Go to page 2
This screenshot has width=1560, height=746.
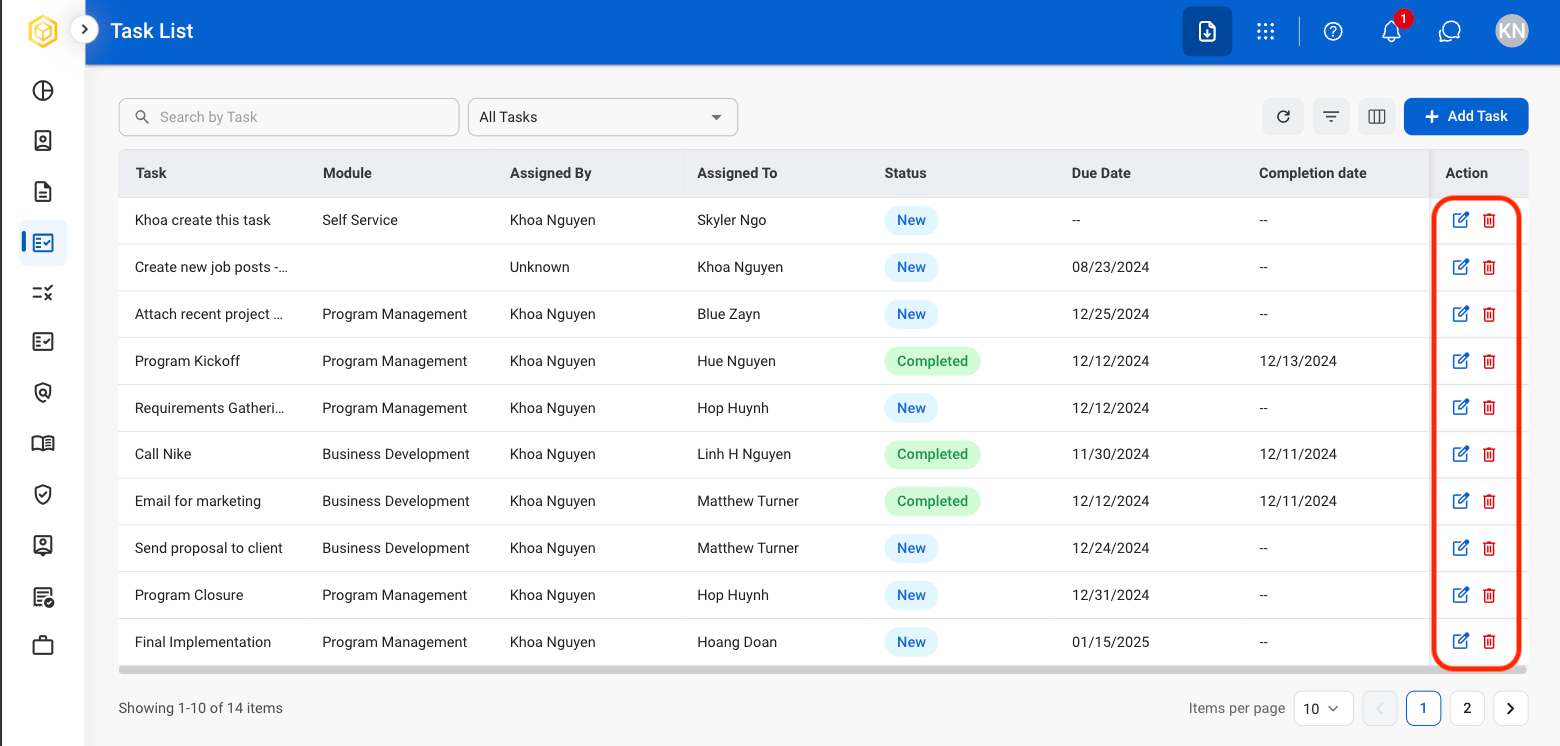pyautogui.click(x=1467, y=708)
